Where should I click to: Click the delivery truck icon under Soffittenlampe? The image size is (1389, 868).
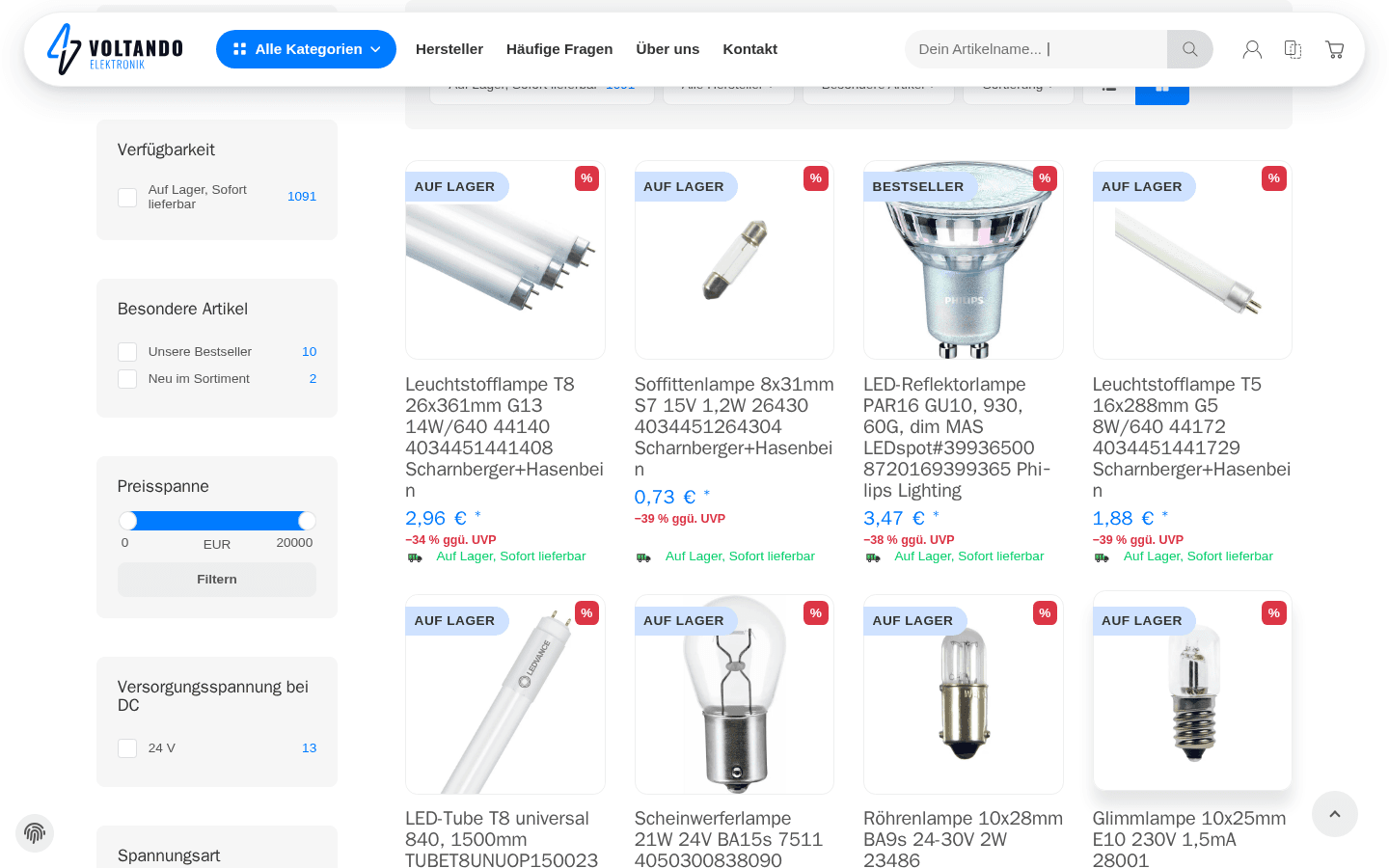click(643, 557)
